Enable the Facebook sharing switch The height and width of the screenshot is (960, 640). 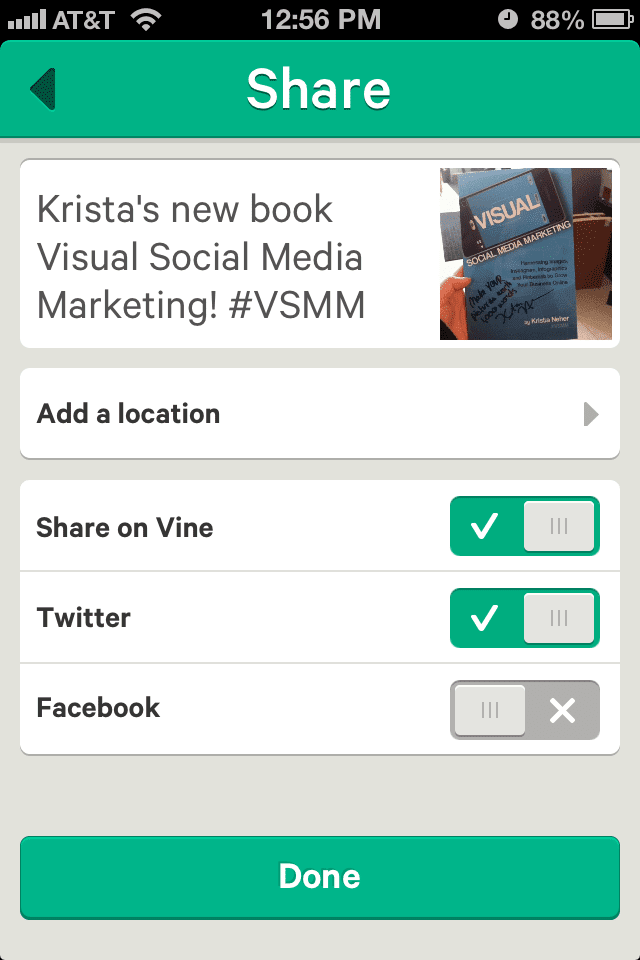[x=525, y=710]
